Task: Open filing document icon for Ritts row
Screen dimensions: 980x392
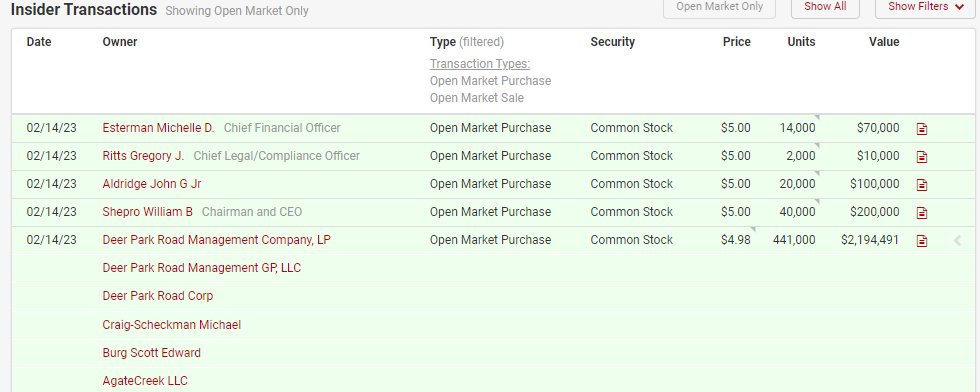Action: [x=921, y=157]
